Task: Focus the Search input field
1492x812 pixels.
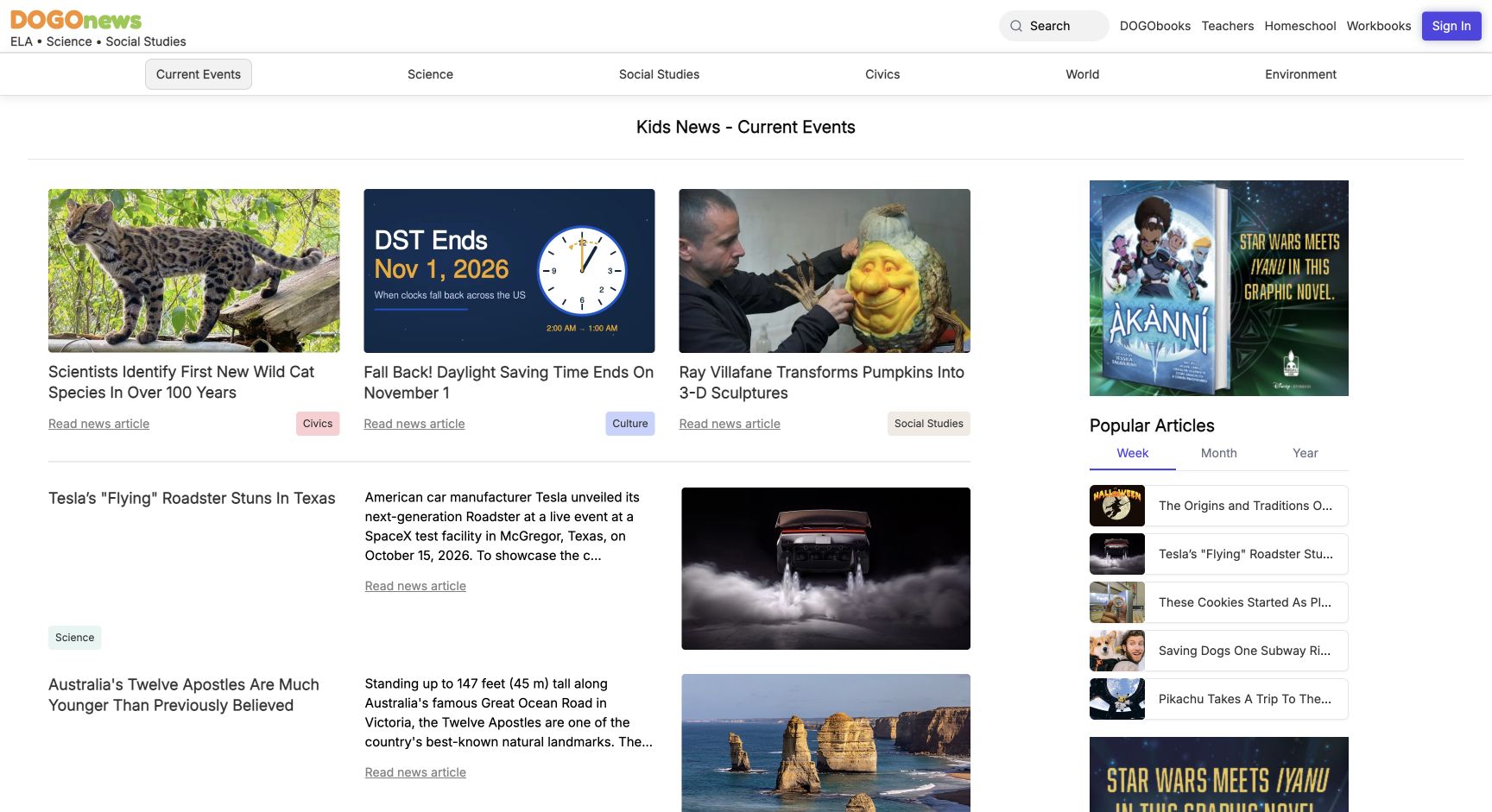Action: click(1054, 26)
